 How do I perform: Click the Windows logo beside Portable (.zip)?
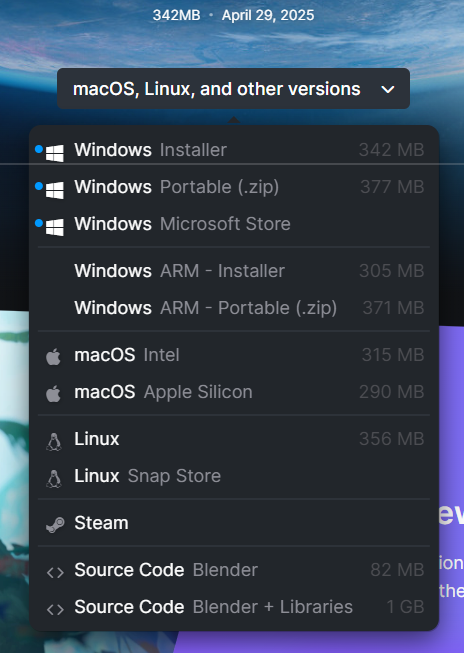(55, 191)
